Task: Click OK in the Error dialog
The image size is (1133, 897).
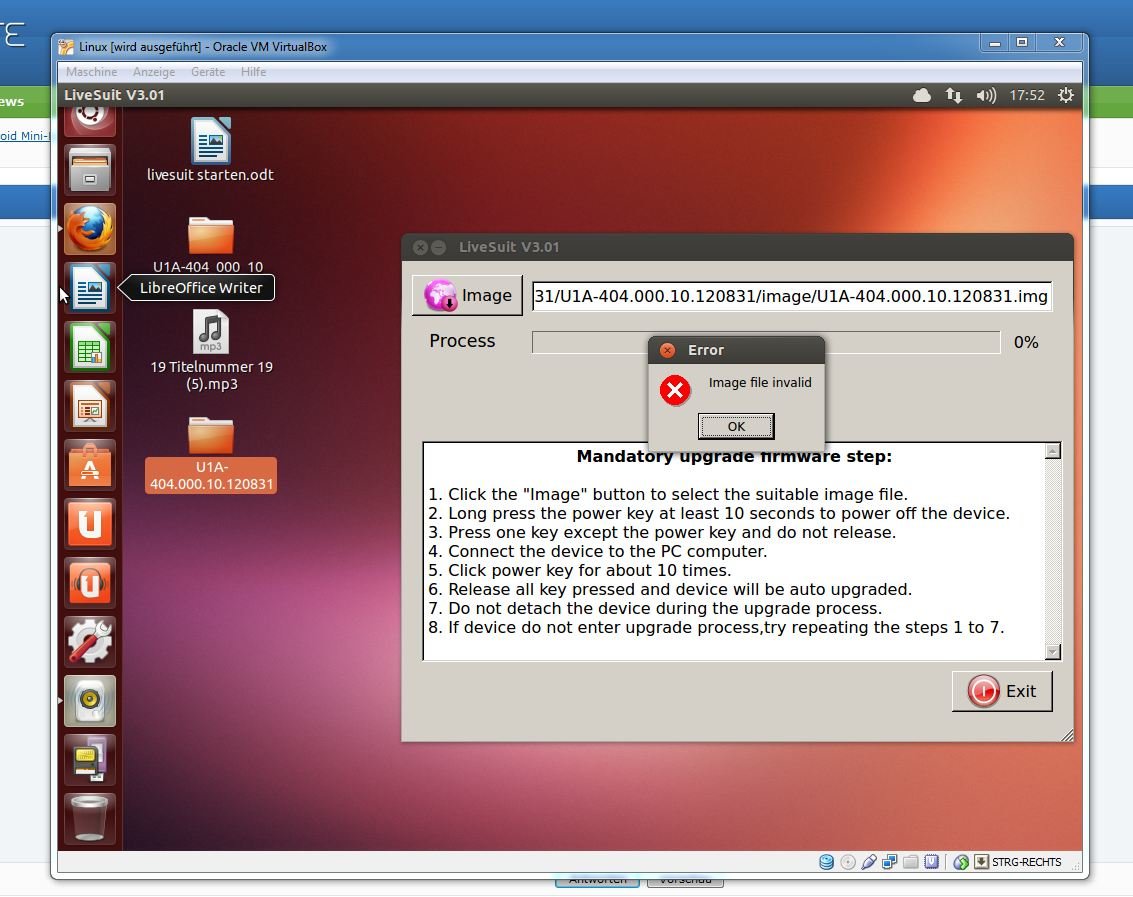Action: point(736,426)
